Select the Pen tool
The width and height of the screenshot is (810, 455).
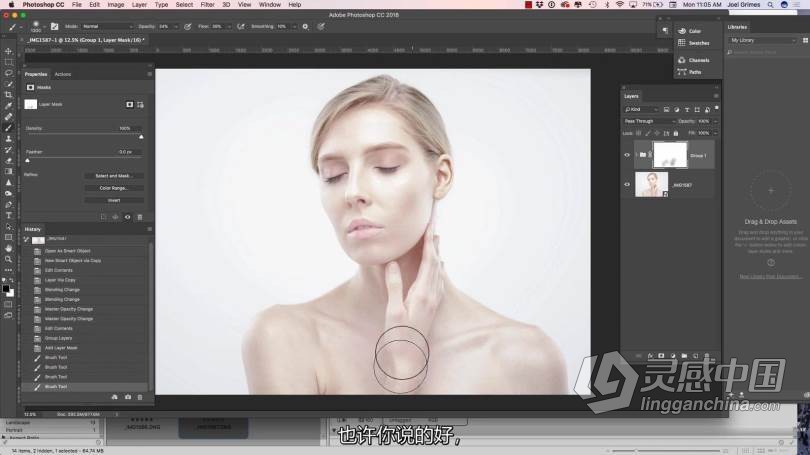pos(8,205)
